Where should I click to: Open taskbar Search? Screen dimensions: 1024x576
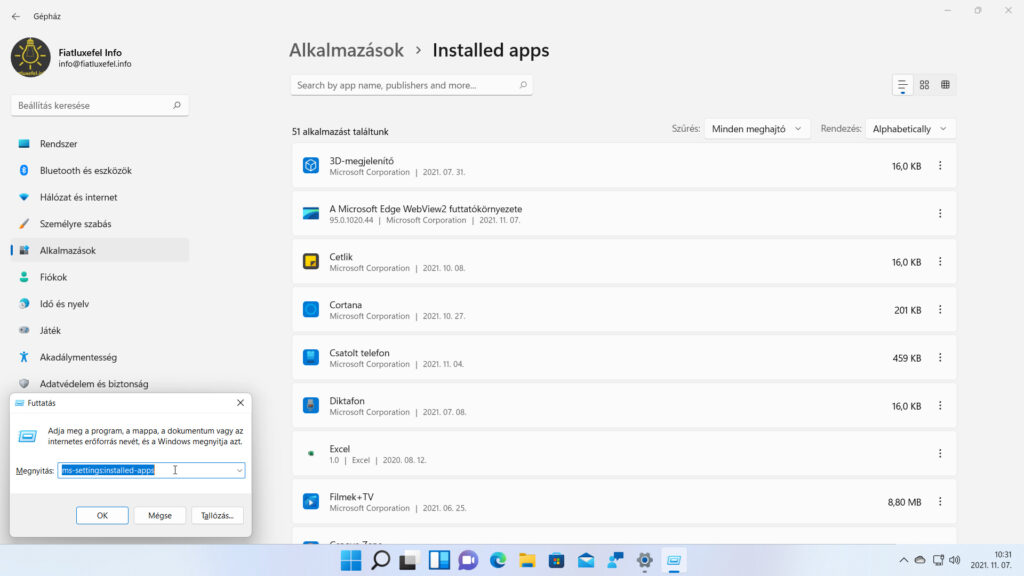click(381, 560)
